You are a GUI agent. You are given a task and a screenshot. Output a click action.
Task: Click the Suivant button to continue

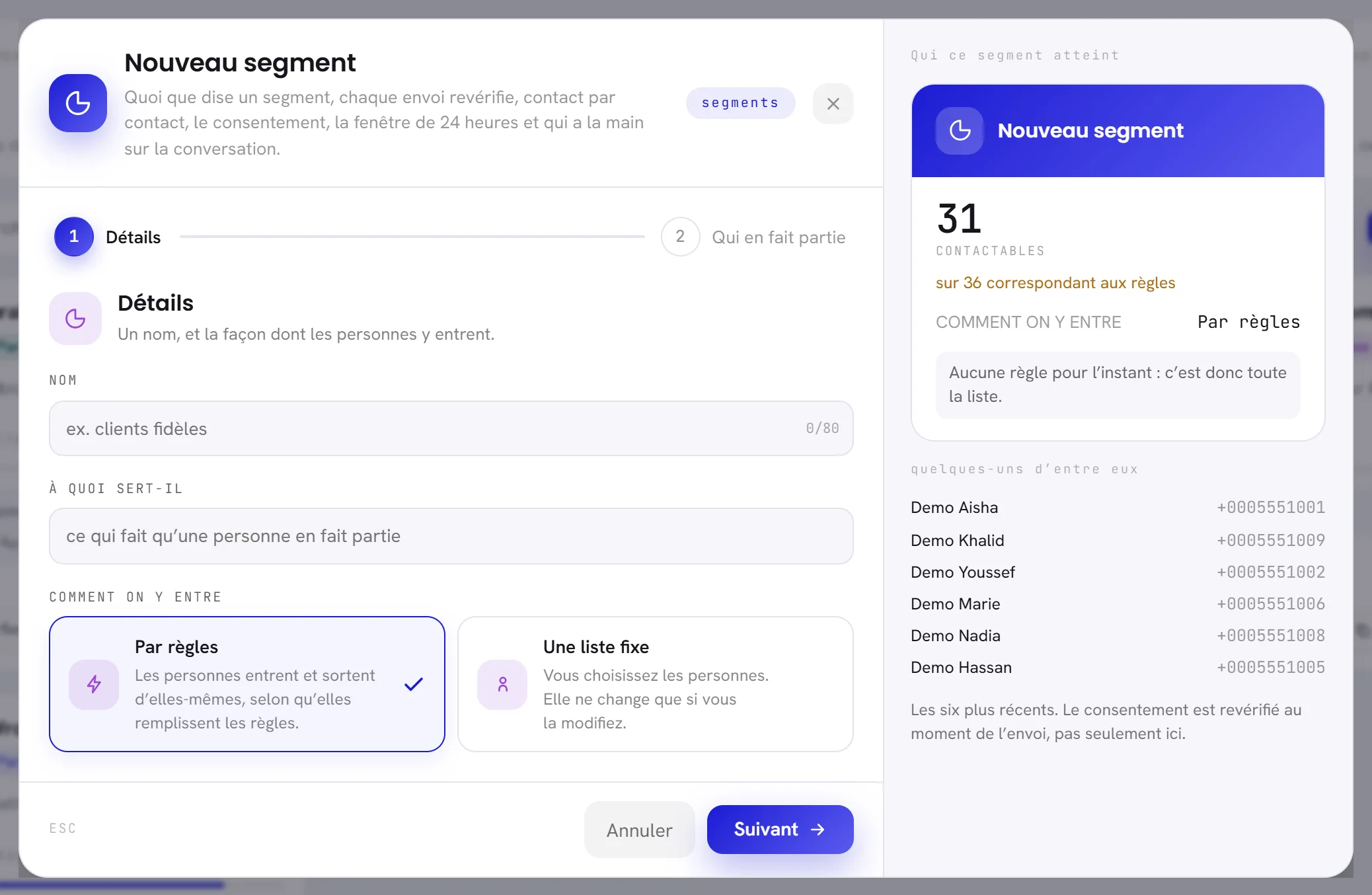click(780, 830)
